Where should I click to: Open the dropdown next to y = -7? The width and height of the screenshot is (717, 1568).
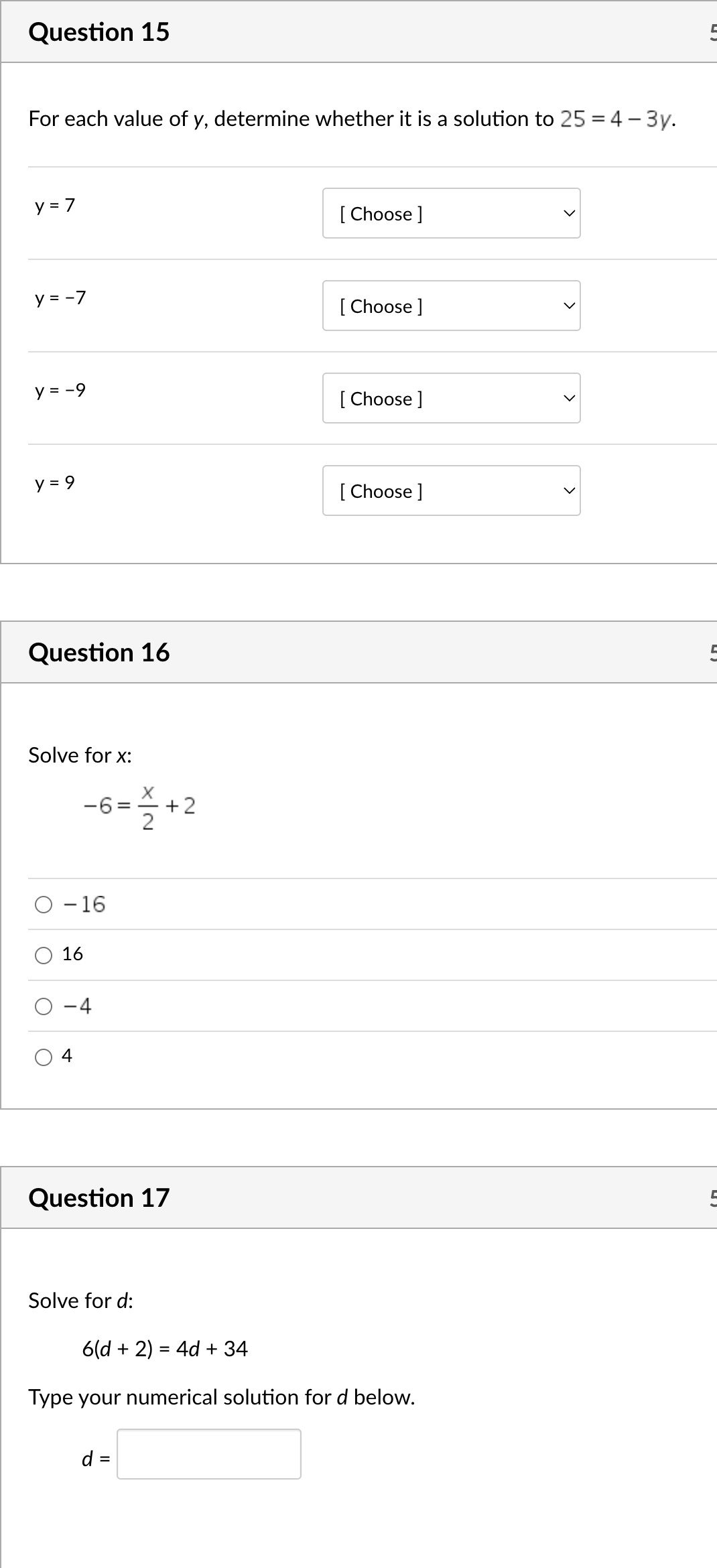(451, 306)
